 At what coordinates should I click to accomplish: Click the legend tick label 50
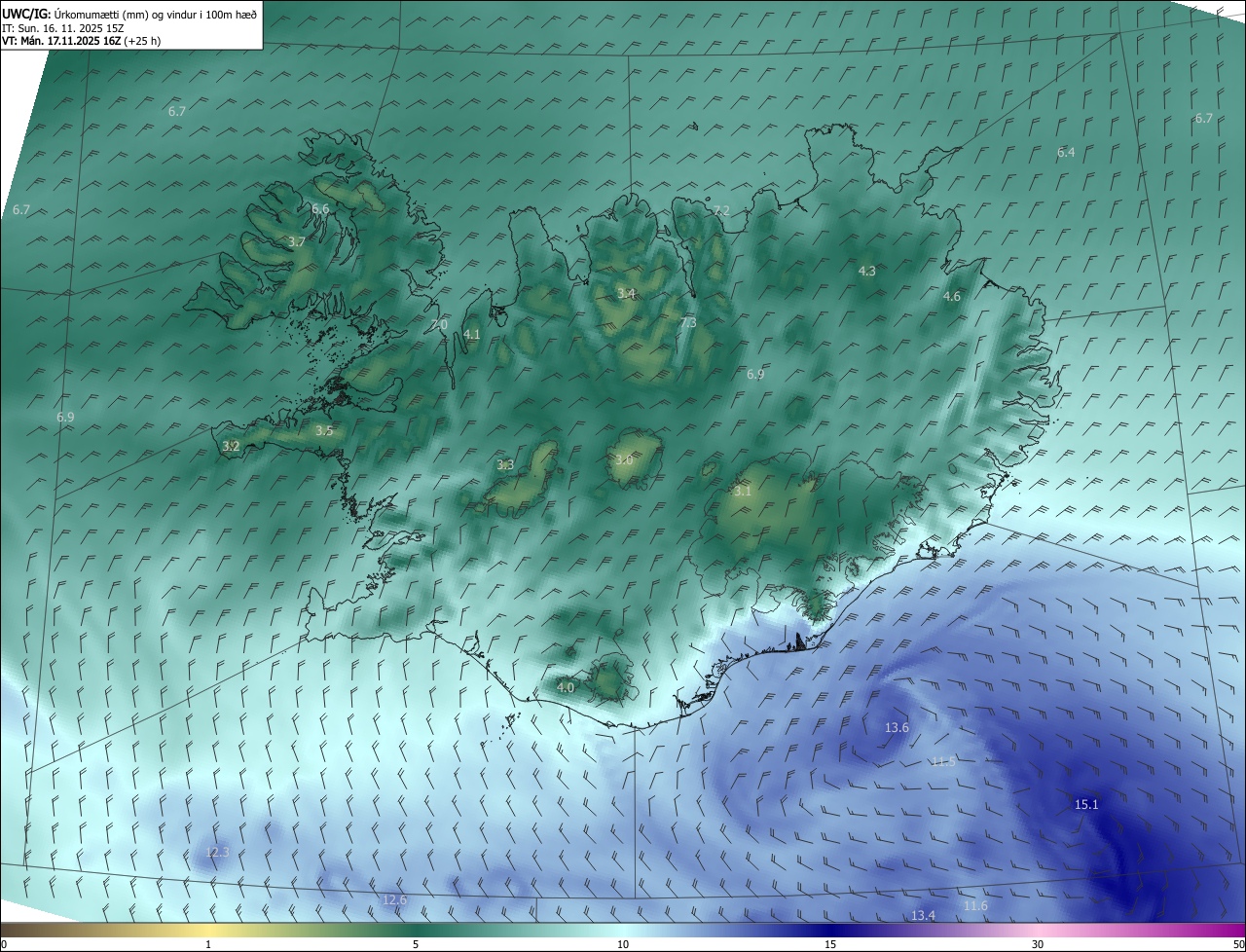pyautogui.click(x=1238, y=944)
